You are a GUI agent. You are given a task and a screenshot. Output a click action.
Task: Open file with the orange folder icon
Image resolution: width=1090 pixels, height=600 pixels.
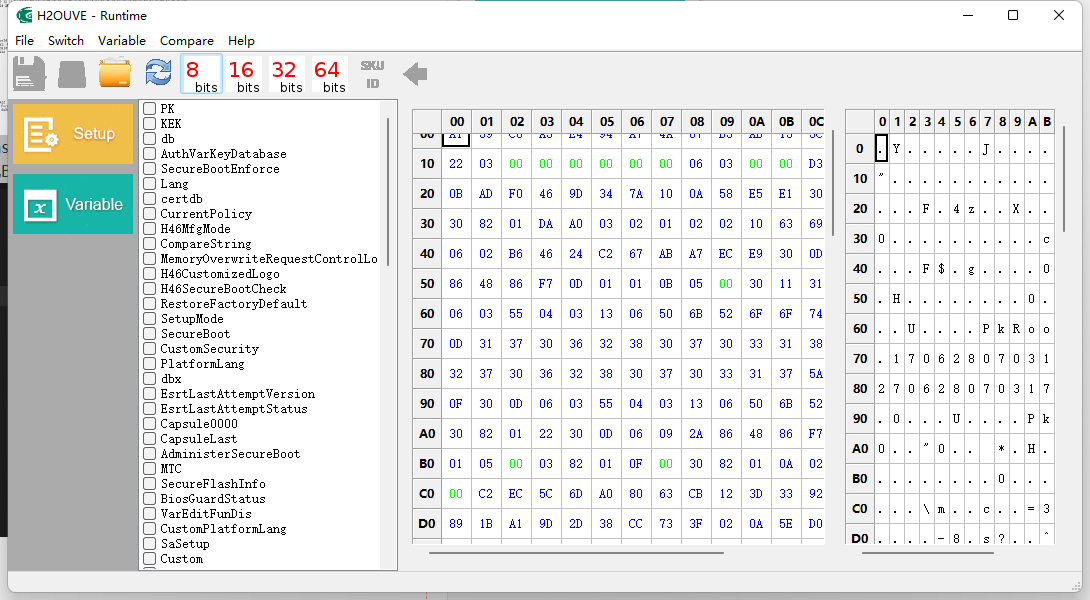click(x=115, y=73)
